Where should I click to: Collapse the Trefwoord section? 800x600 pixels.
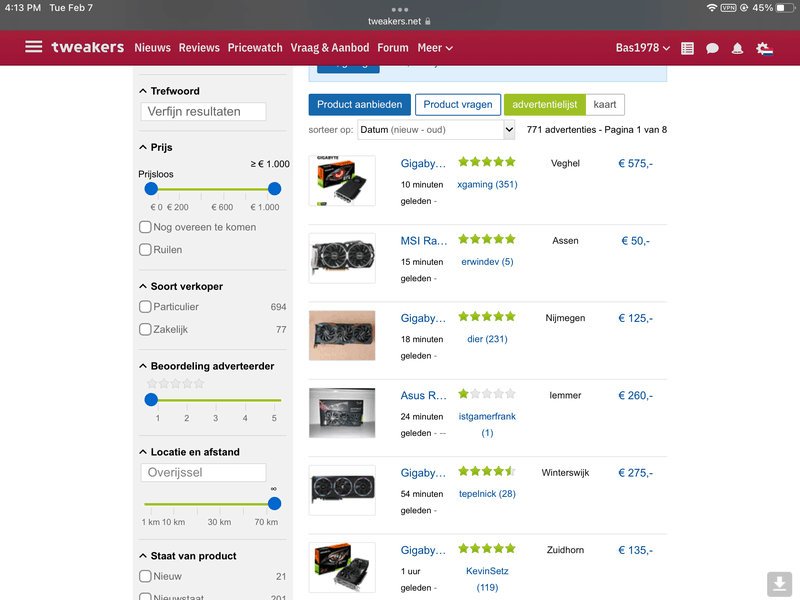tap(169, 91)
